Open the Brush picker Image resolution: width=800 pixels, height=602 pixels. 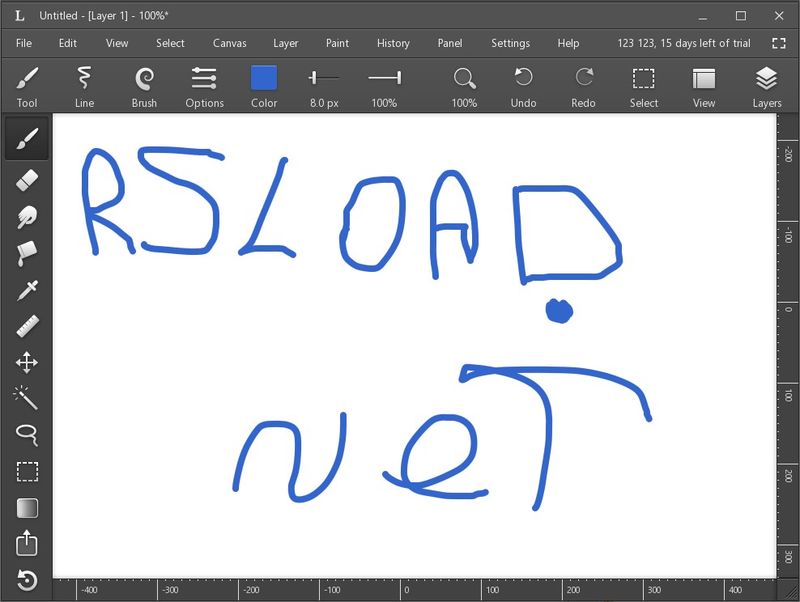click(x=144, y=87)
